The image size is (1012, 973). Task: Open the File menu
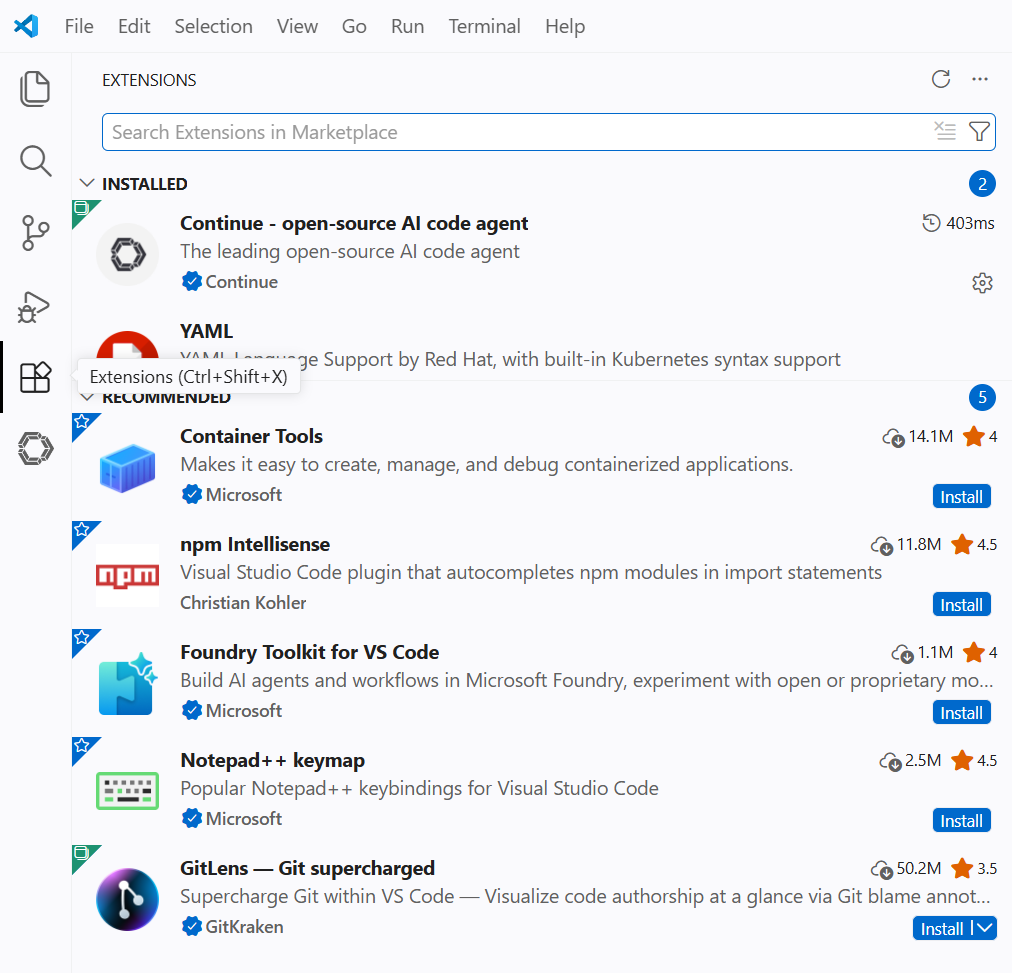point(79,26)
